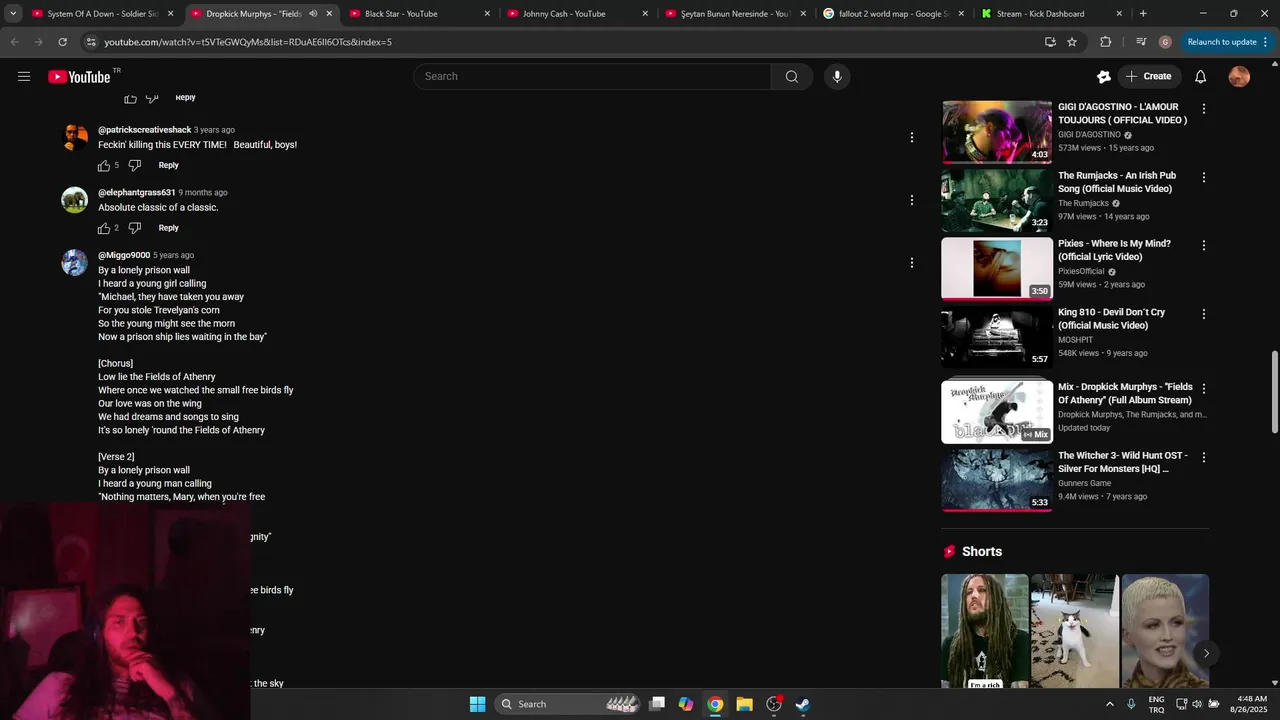Show next Shorts with arrow button
This screenshot has width=1280, height=720.
tap(1206, 653)
